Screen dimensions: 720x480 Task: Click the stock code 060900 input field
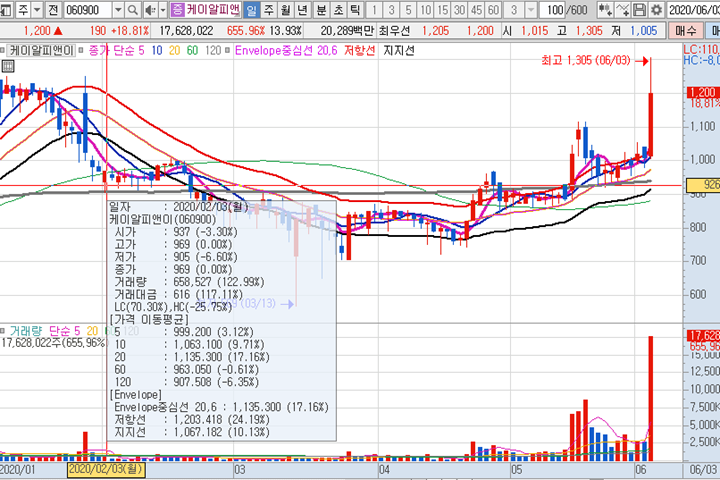pyautogui.click(x=88, y=9)
